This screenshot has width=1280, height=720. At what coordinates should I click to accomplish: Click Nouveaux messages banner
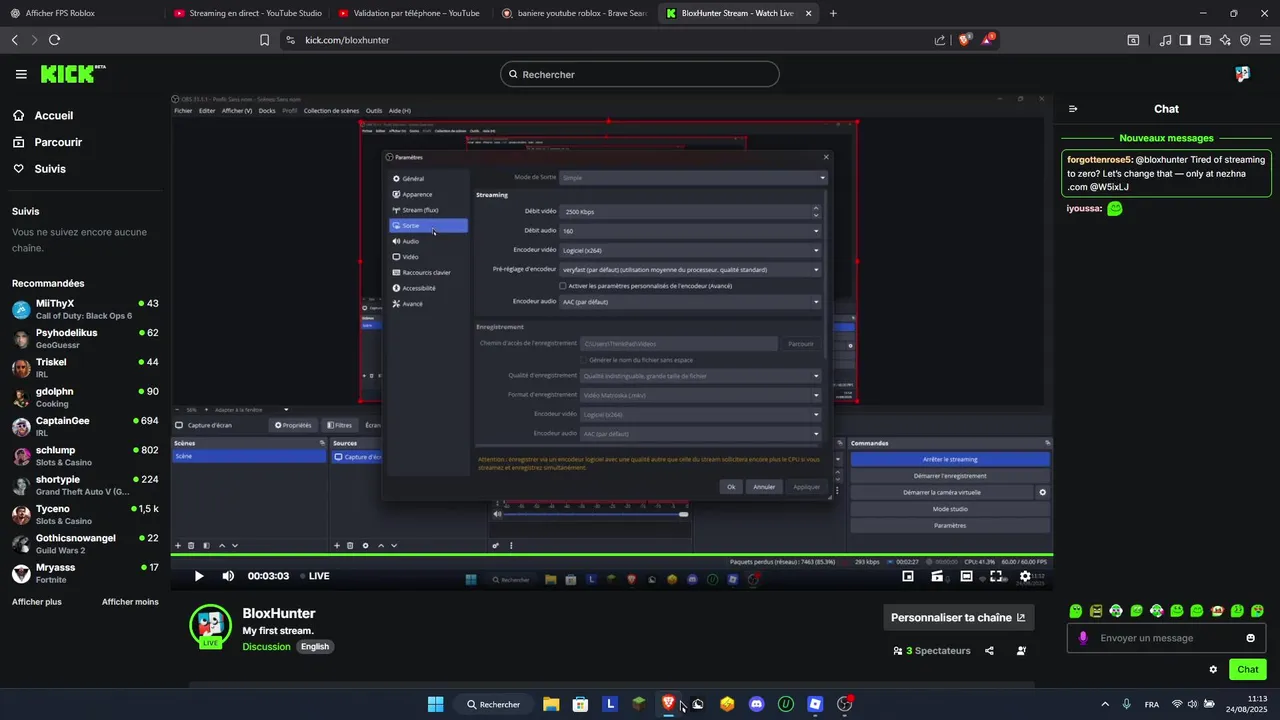tap(1166, 138)
